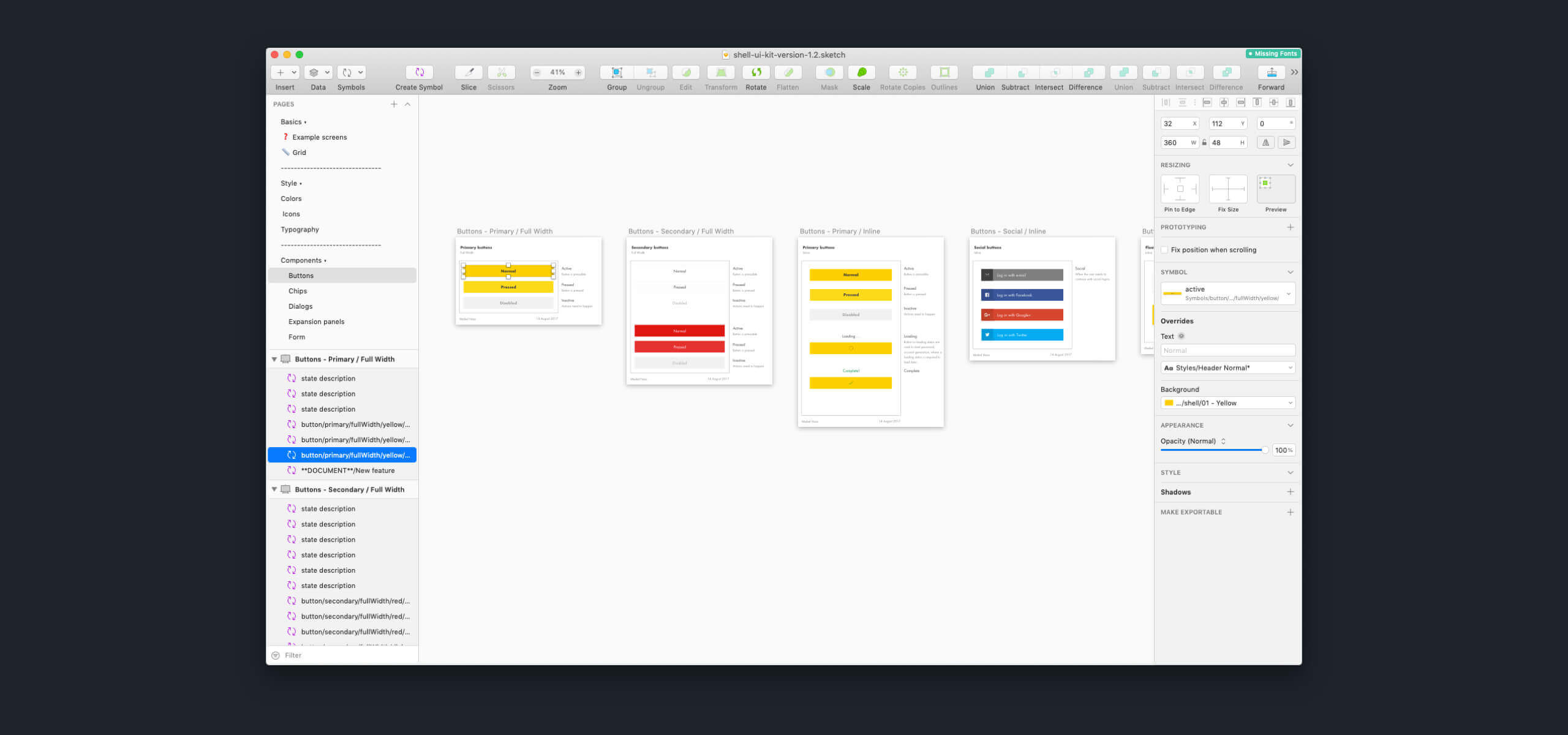
Task: Click the Create Symbol button
Action: click(419, 72)
